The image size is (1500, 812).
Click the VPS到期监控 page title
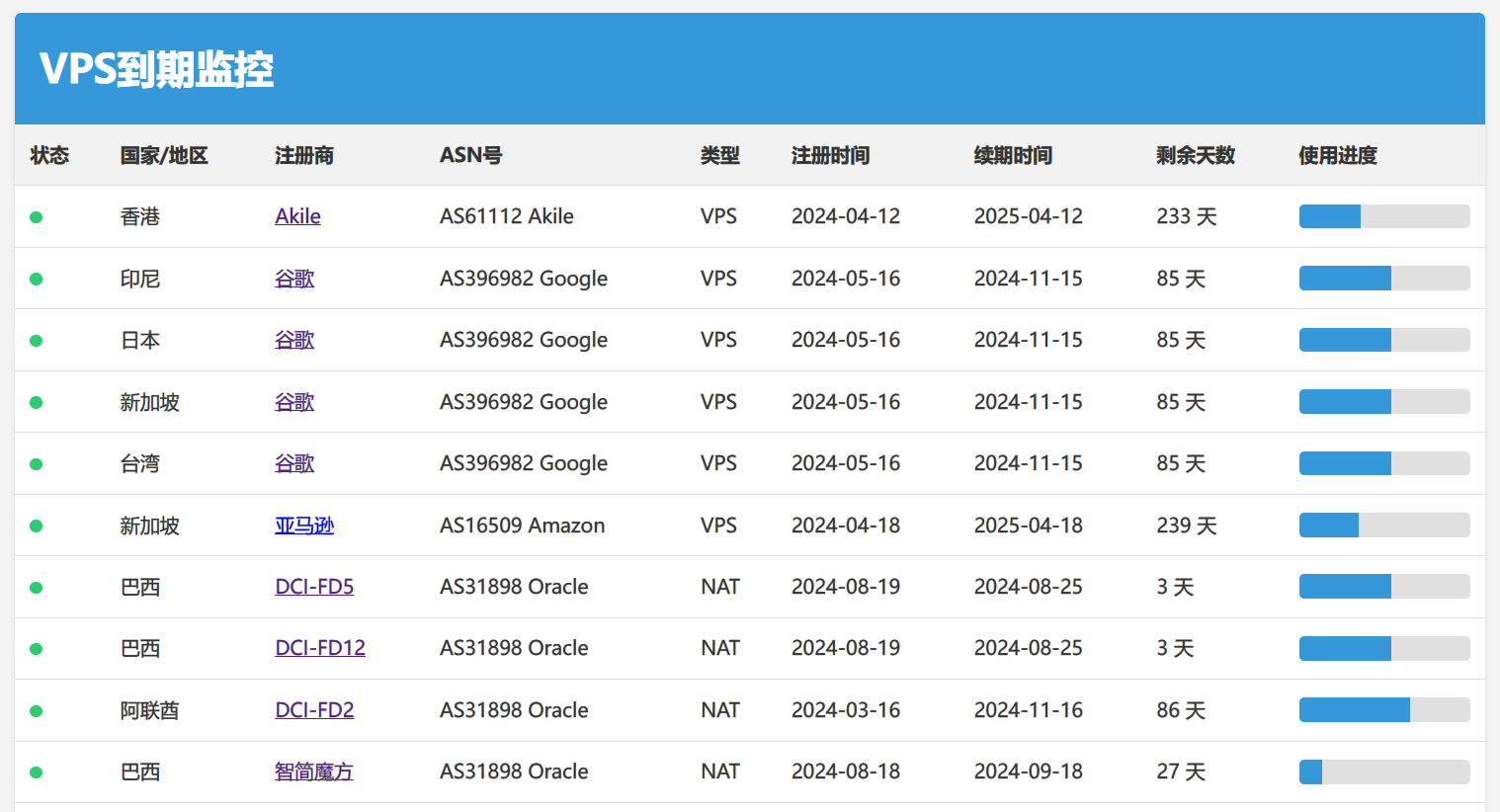click(x=156, y=69)
